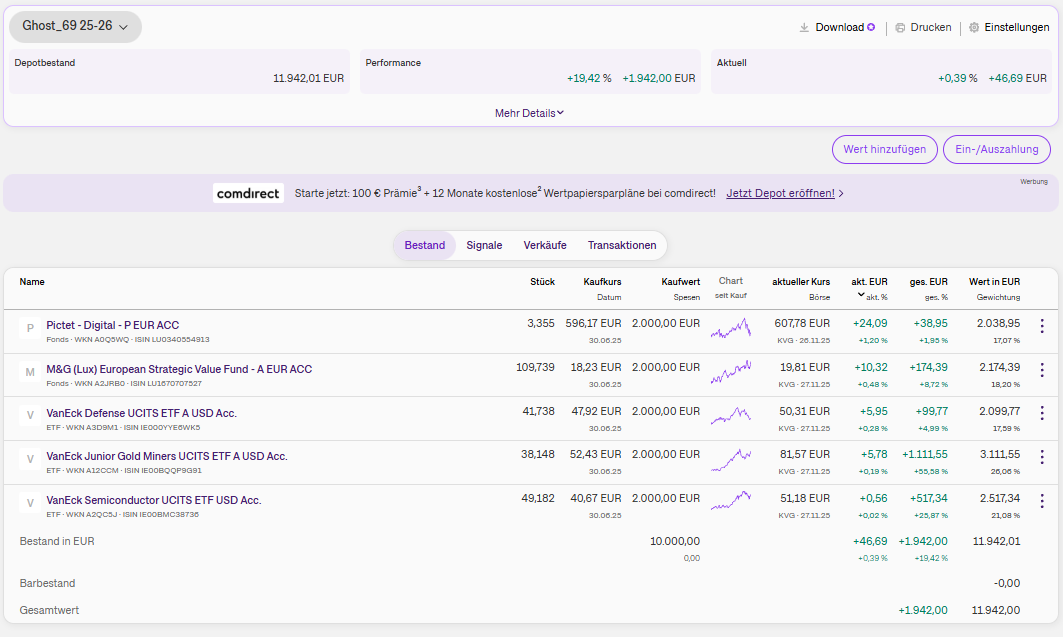Open three-dot menu for VanEck Junior Gold Miners
Viewport: 1063px width, 637px height.
point(1042,457)
